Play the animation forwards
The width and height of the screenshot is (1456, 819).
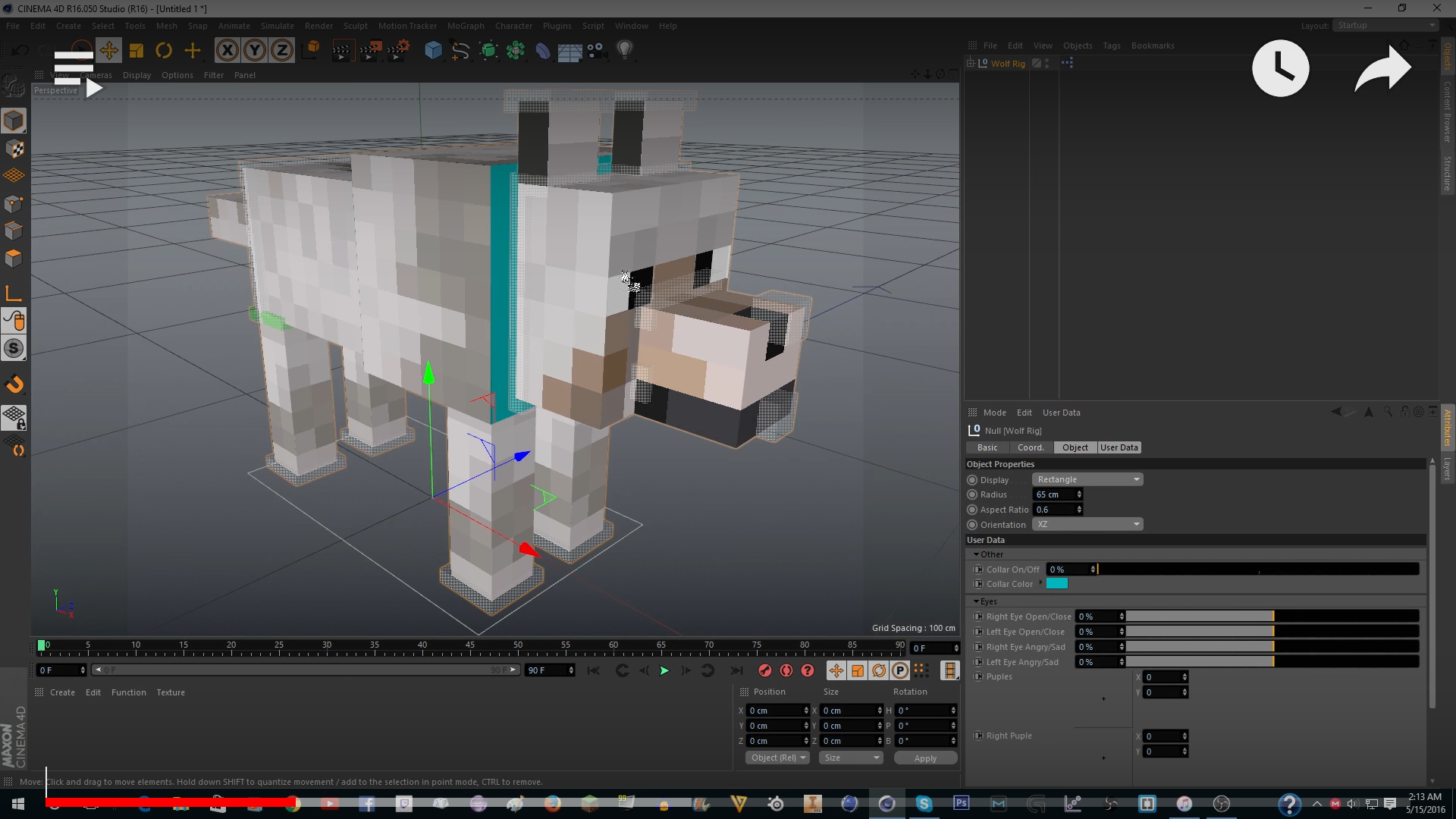pyautogui.click(x=664, y=670)
